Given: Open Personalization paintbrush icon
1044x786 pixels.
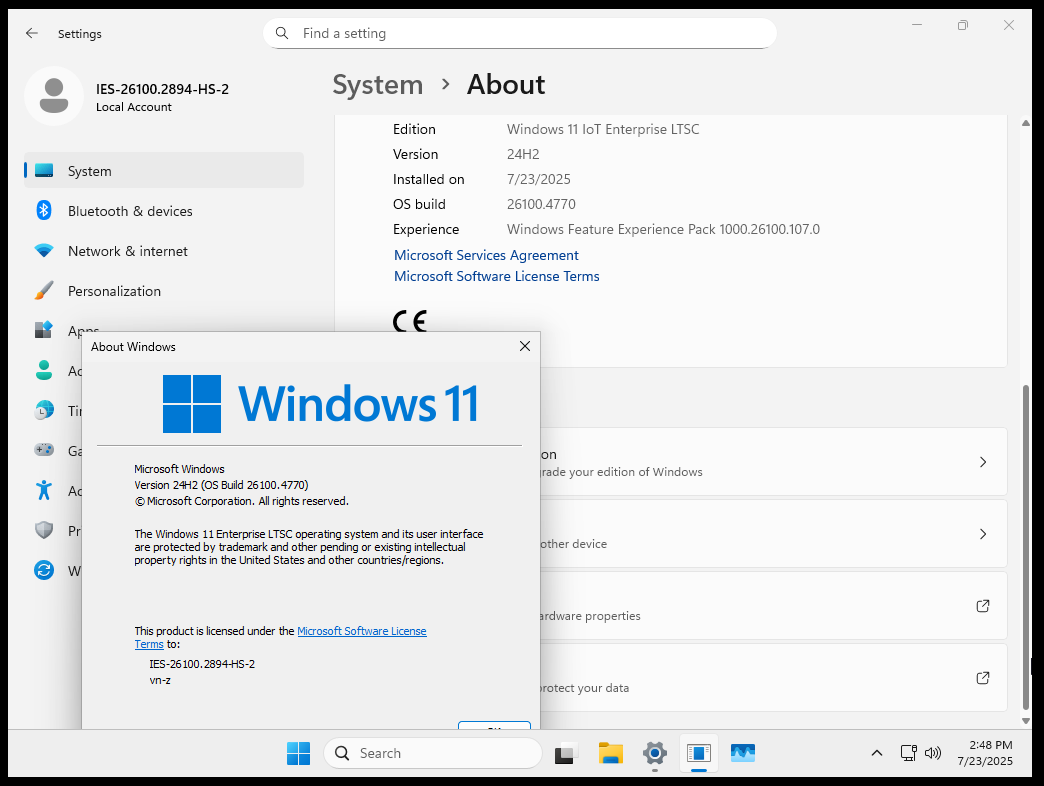Looking at the screenshot, I should point(44,290).
